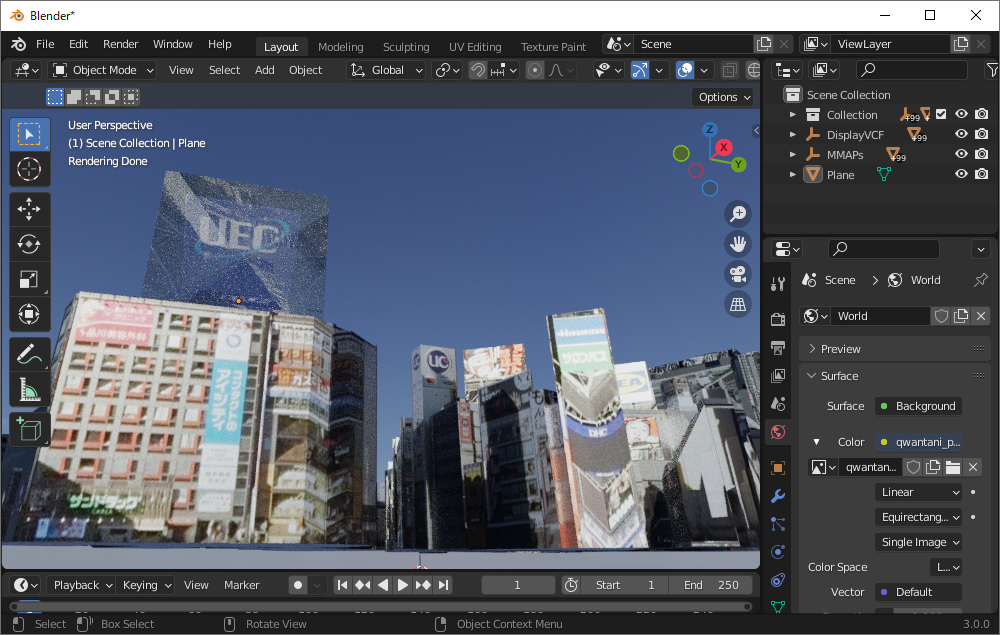
Task: Hide Plane via its eye icon
Action: pos(961,174)
